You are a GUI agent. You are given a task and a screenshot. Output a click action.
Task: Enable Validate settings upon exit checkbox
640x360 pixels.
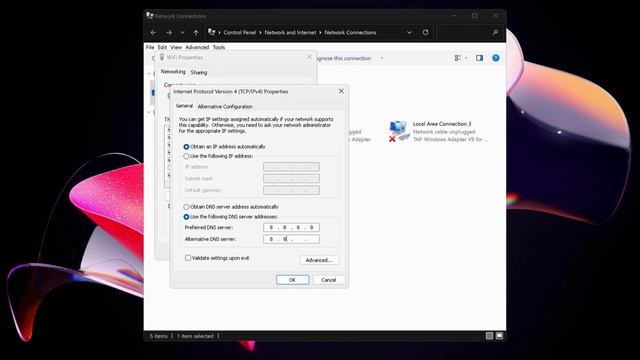(188, 258)
